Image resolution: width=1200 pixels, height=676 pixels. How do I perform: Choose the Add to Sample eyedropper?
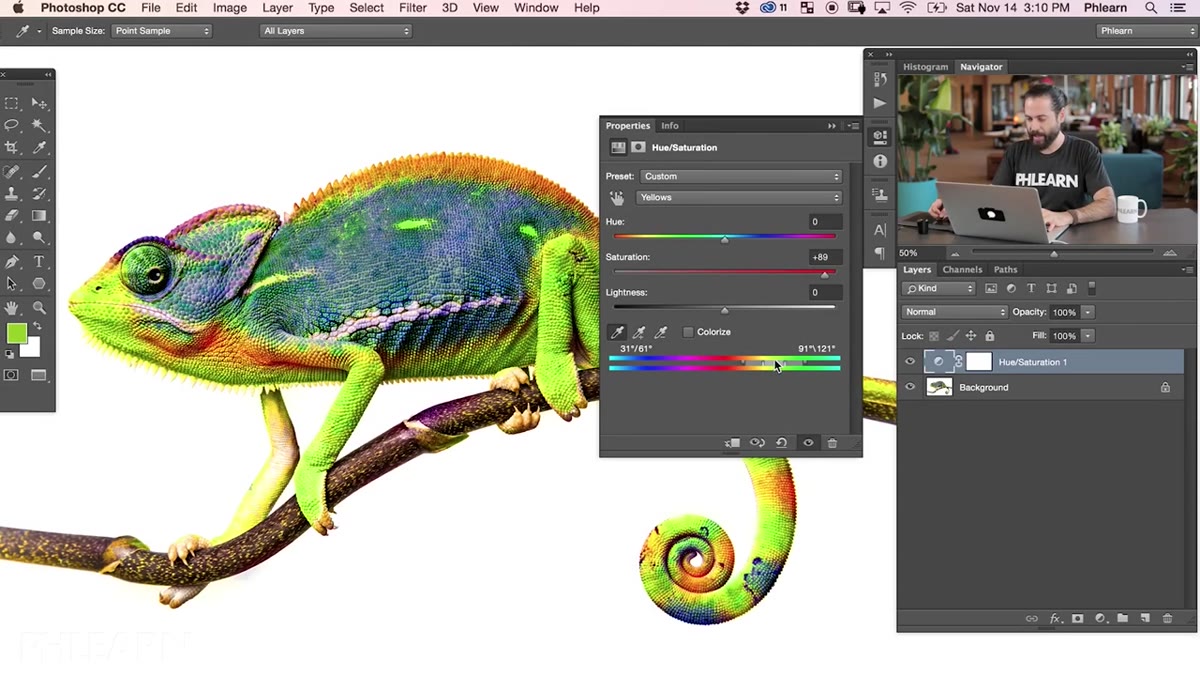639,332
